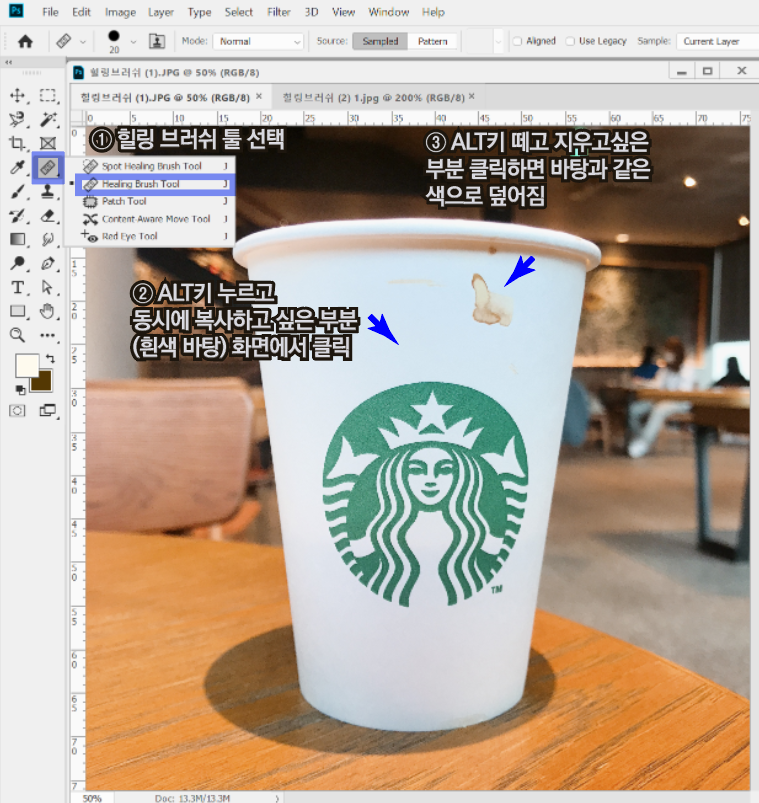759x803 pixels.
Task: Choose Red Eye Tool from flyout
Action: (155, 236)
